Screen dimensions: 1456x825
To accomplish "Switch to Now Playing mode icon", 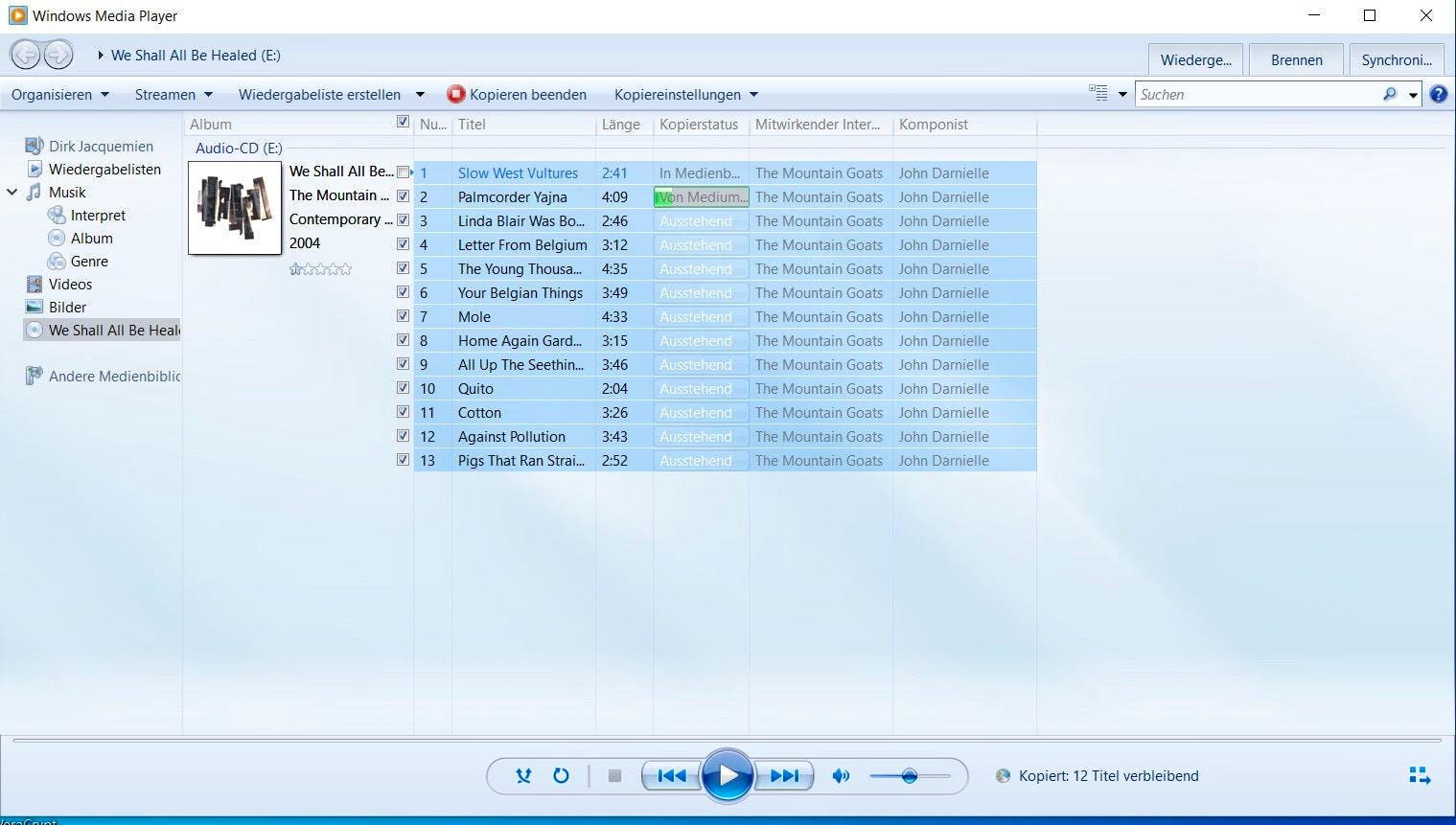I will click(1420, 776).
